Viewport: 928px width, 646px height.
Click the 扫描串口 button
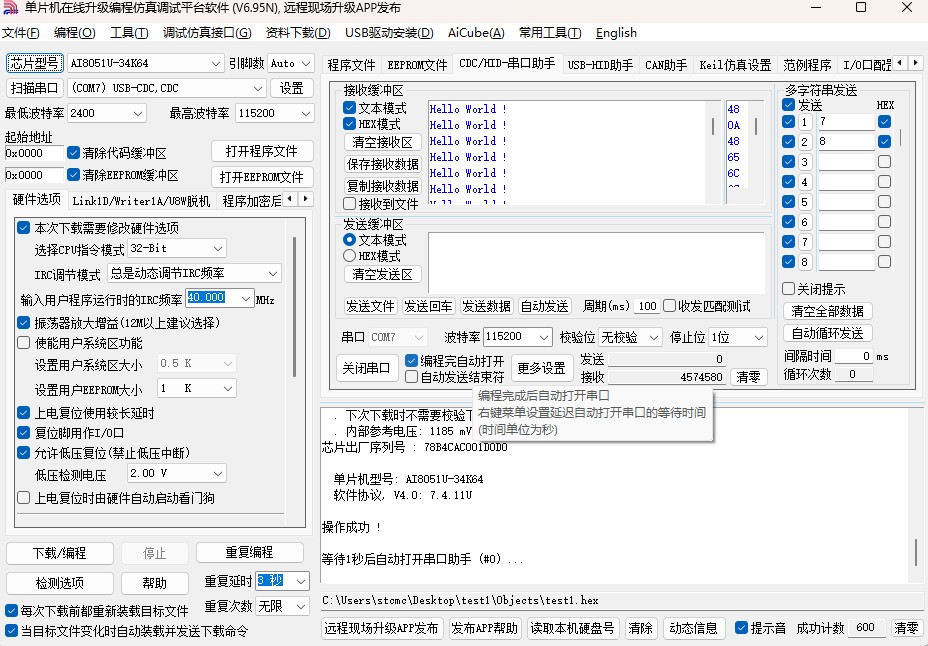34,88
